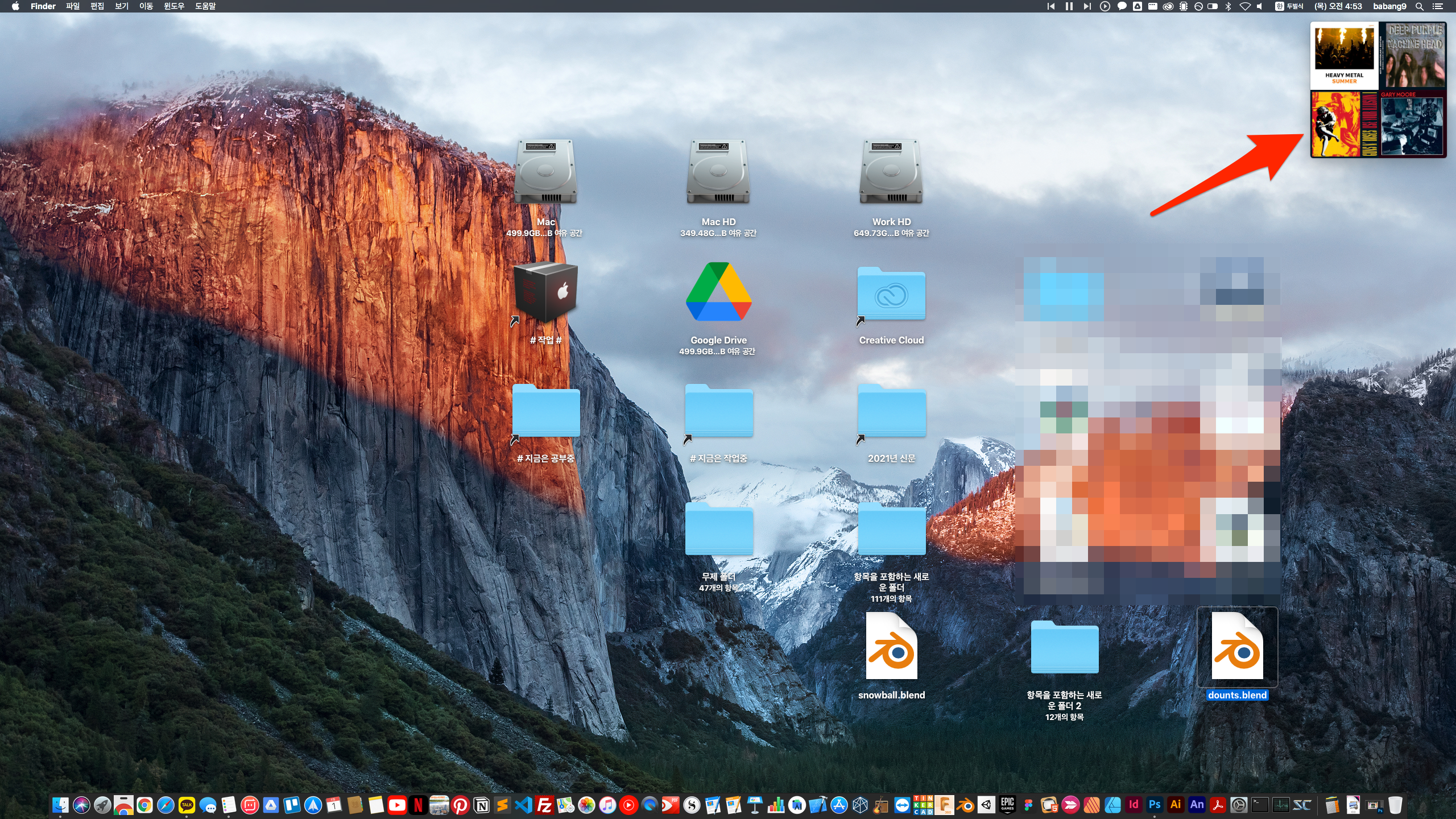
Task: Open the 보기 menu
Action: click(x=122, y=6)
